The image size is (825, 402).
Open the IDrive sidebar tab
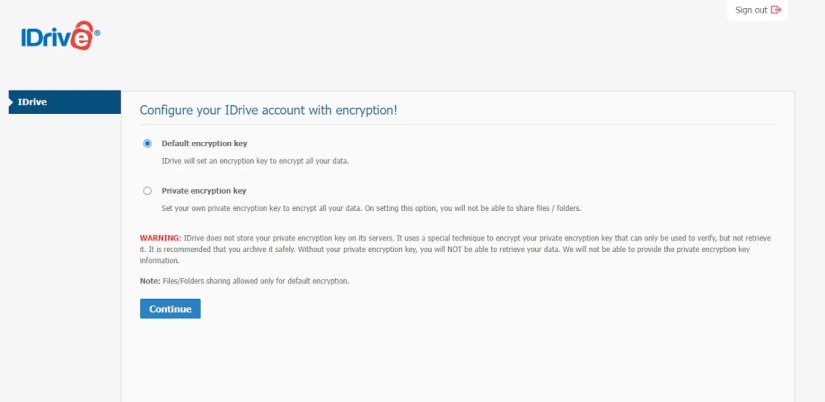pyautogui.click(x=64, y=102)
